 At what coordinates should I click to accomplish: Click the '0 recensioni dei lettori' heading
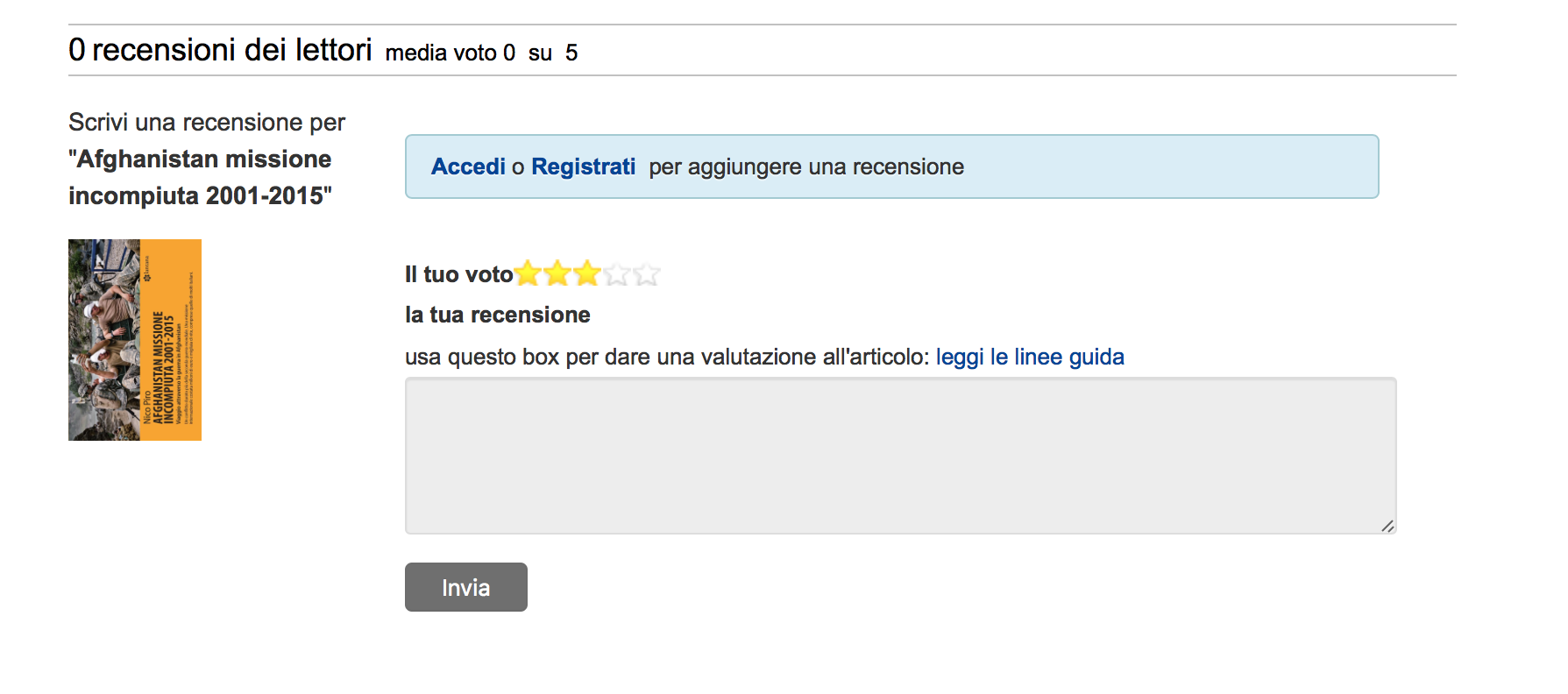221,50
